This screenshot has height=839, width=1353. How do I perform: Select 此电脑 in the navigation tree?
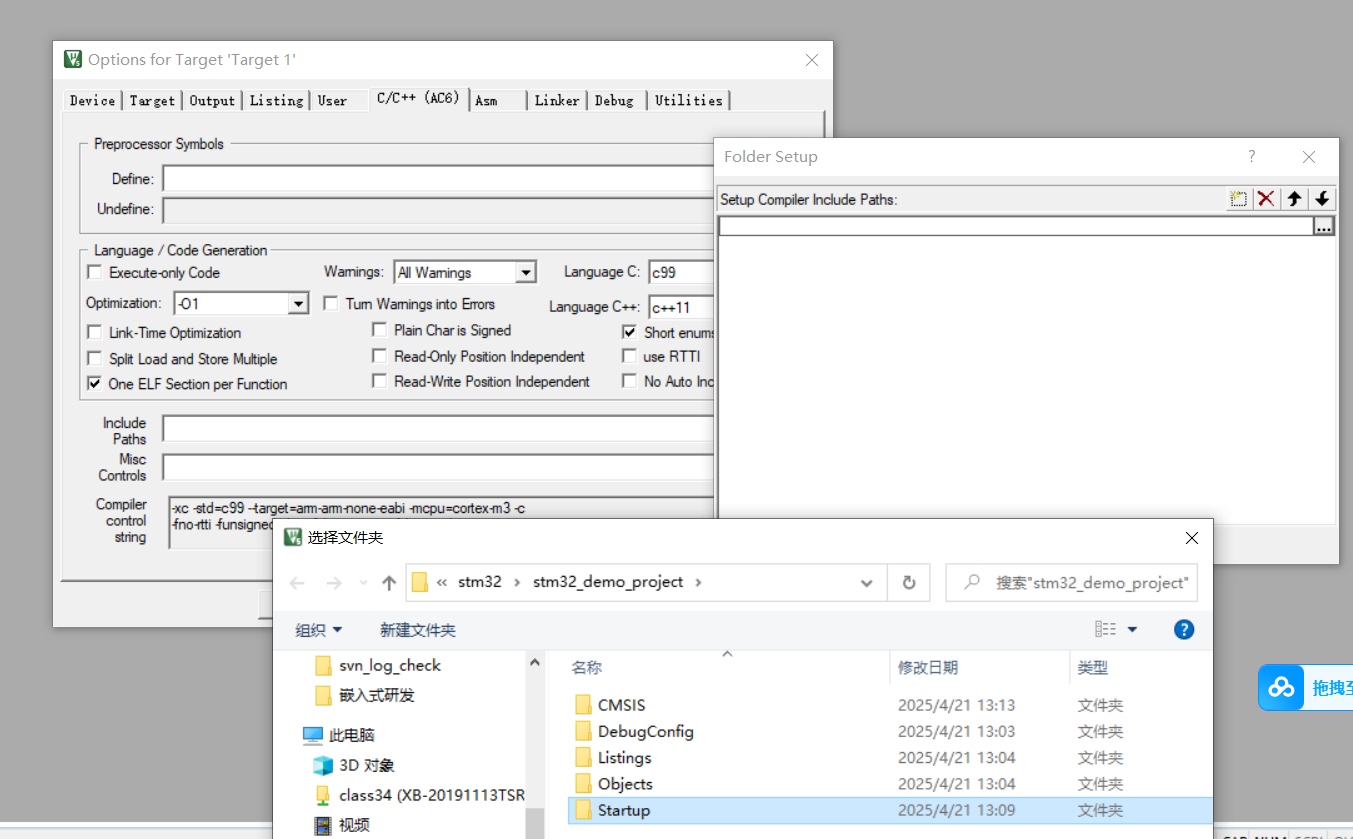(x=351, y=735)
